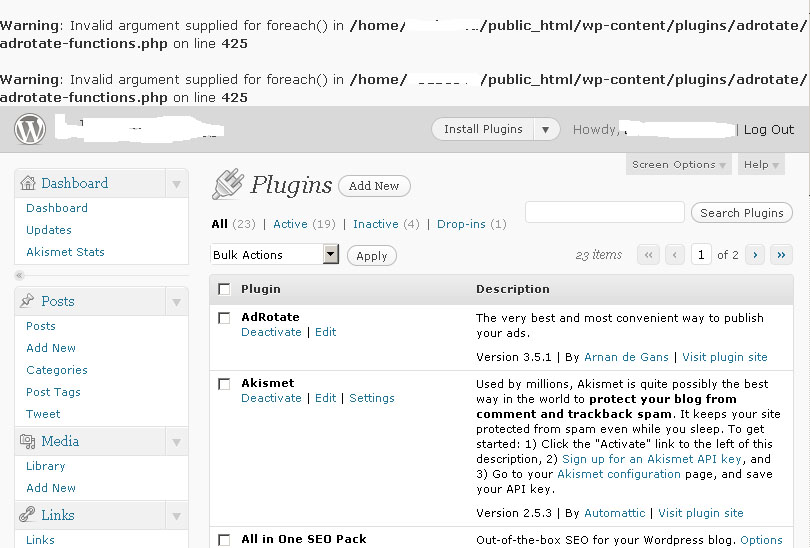Toggle the select-all Plugin header checkbox
The image size is (810, 548).
(x=224, y=289)
